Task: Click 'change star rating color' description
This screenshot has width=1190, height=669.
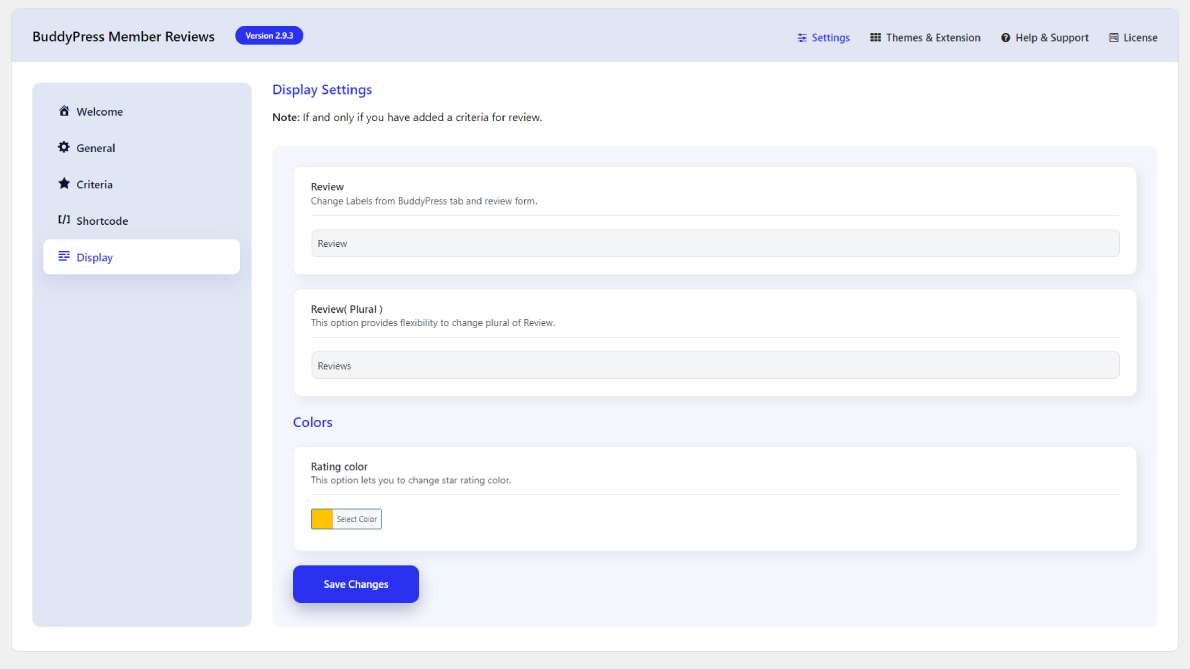Action: coord(411,480)
